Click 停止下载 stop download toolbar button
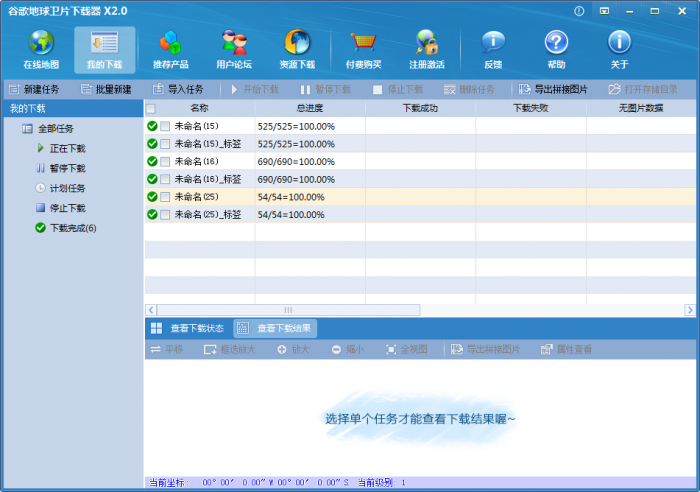The image size is (700, 492). pyautogui.click(x=398, y=89)
